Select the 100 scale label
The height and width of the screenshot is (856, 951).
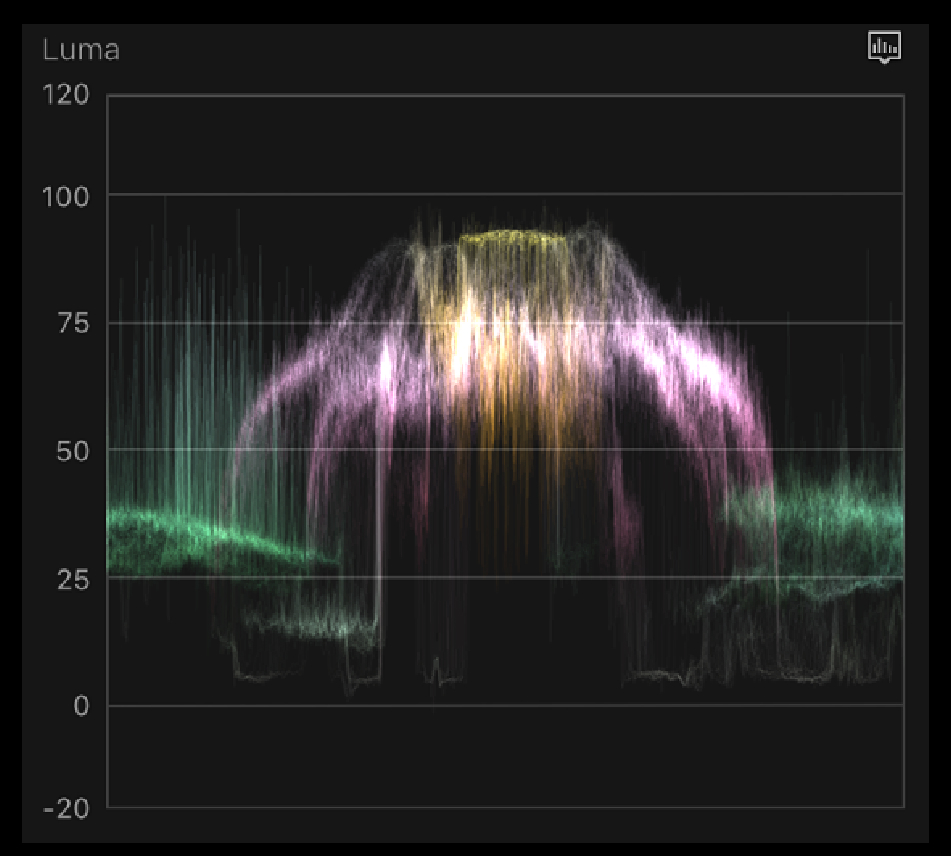(66, 195)
